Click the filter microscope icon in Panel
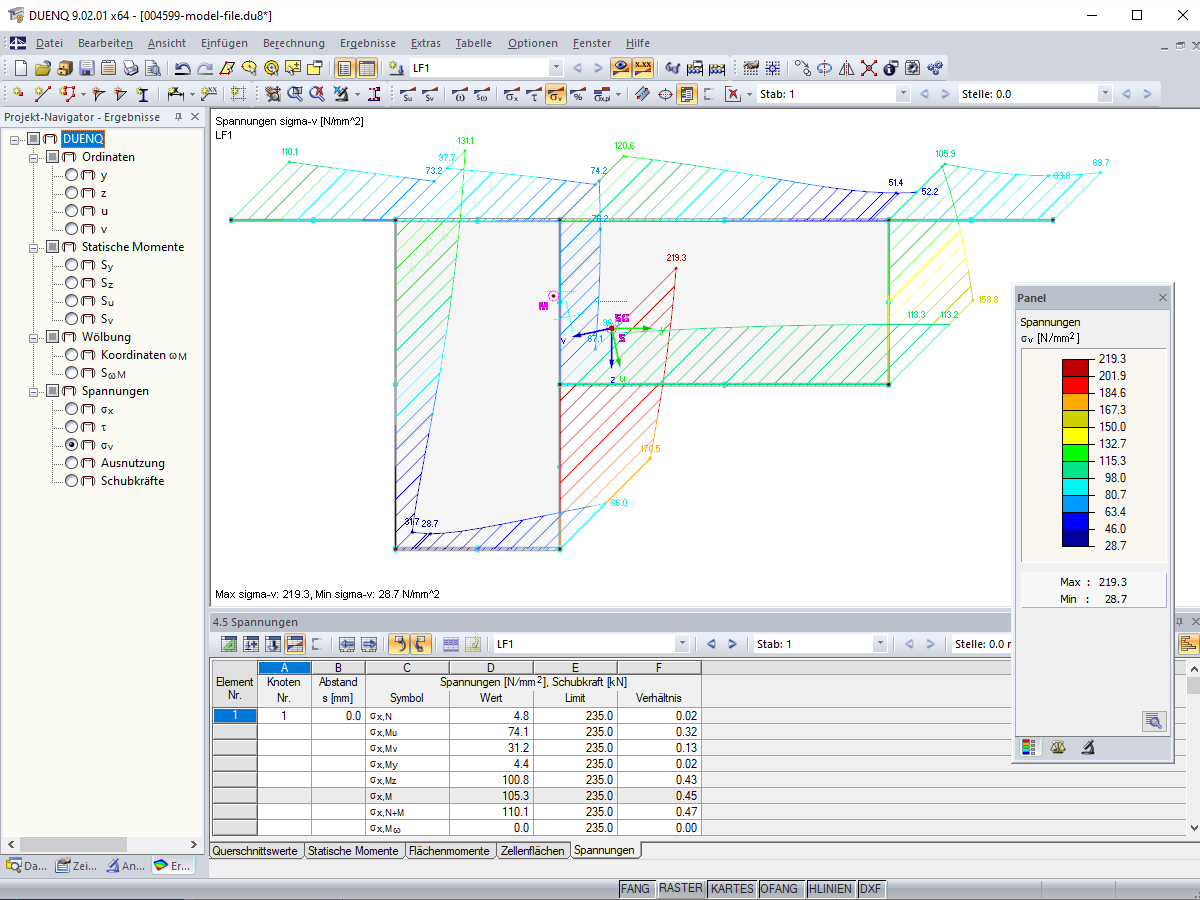Screen dimensions: 1200x900 tap(1088, 747)
